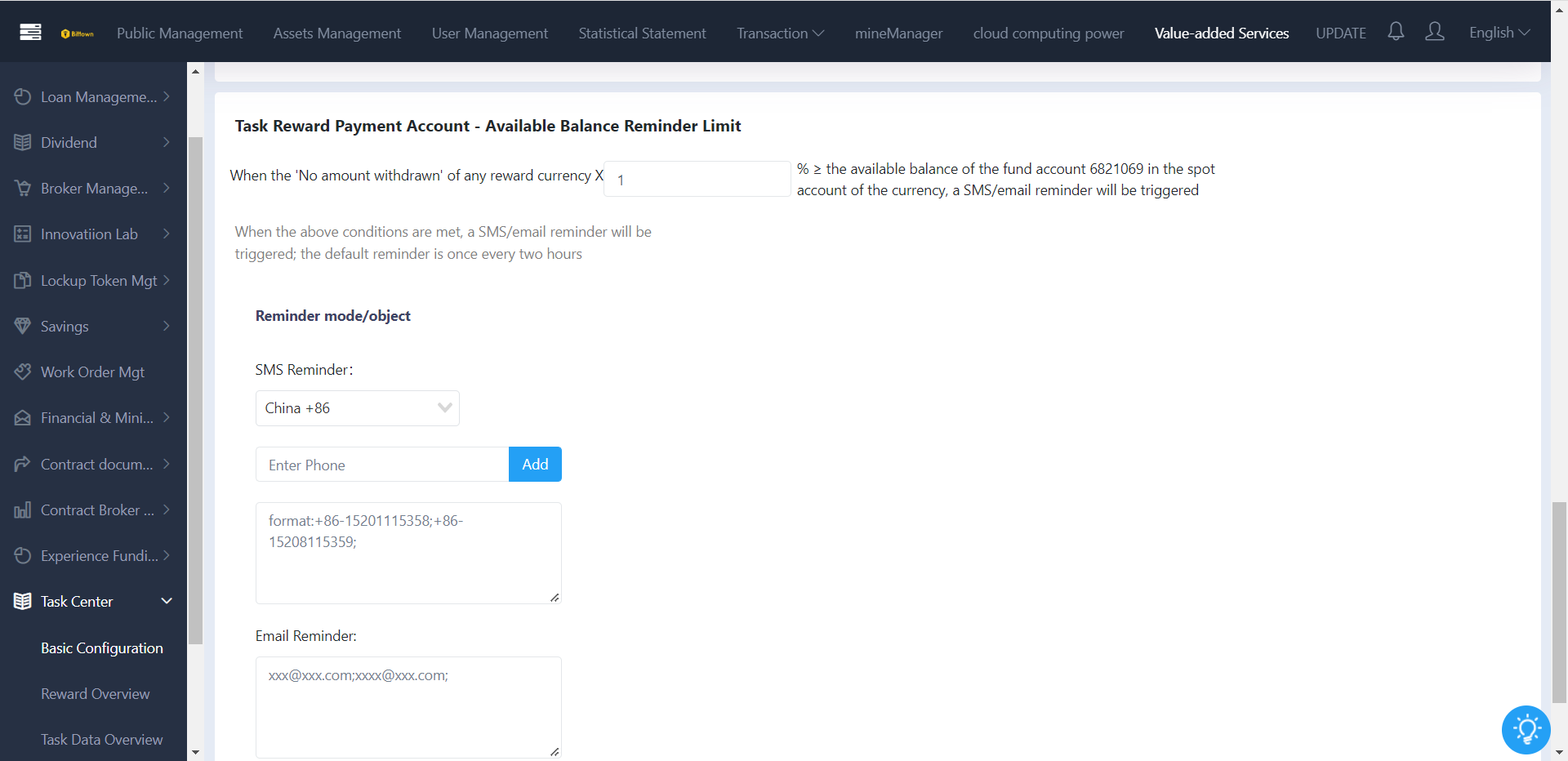
Task: Click the Loan Management sidebar icon
Action: point(22,96)
